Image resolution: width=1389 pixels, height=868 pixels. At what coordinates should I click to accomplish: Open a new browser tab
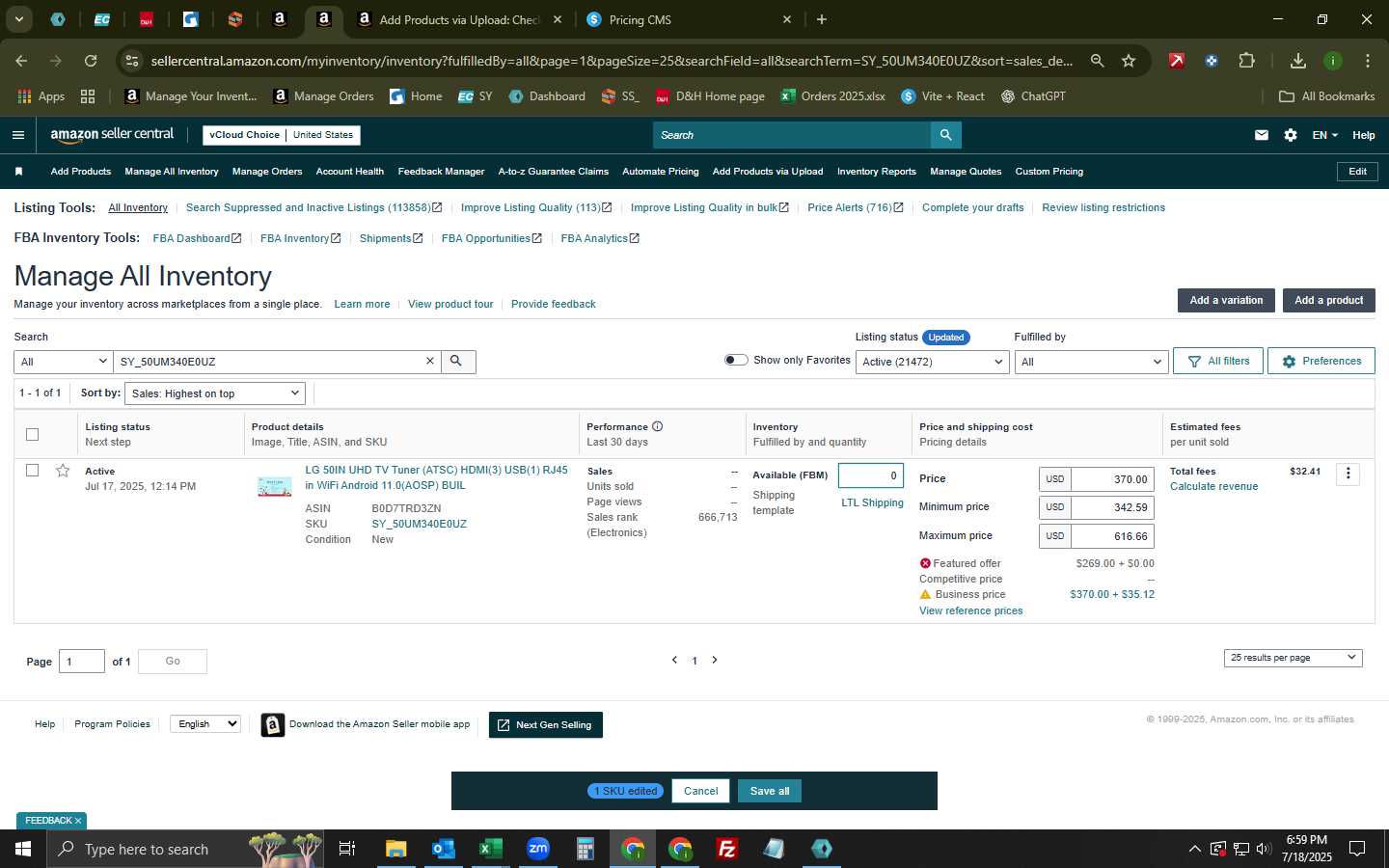[x=822, y=19]
